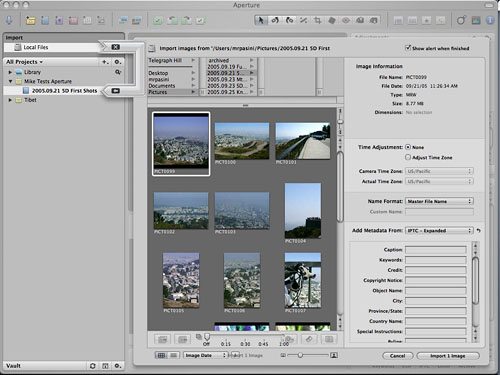Expand the Tibet project
This screenshot has height=375, width=500.
click(10, 100)
